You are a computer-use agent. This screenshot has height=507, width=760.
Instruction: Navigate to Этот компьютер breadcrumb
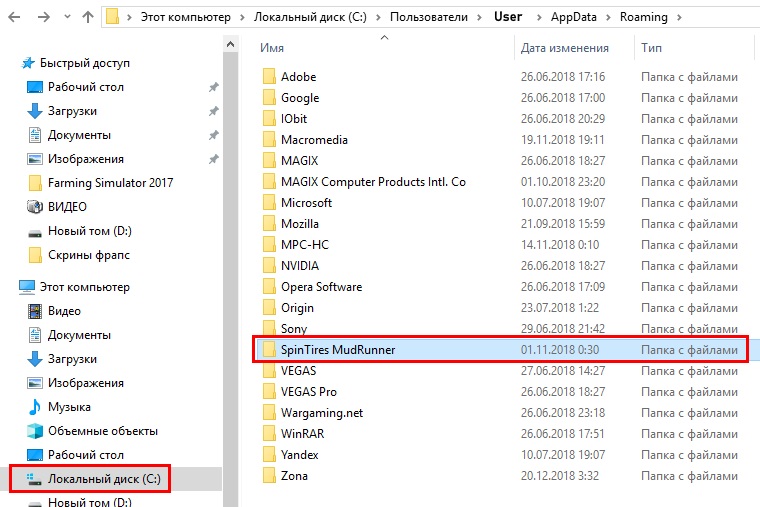pos(186,17)
